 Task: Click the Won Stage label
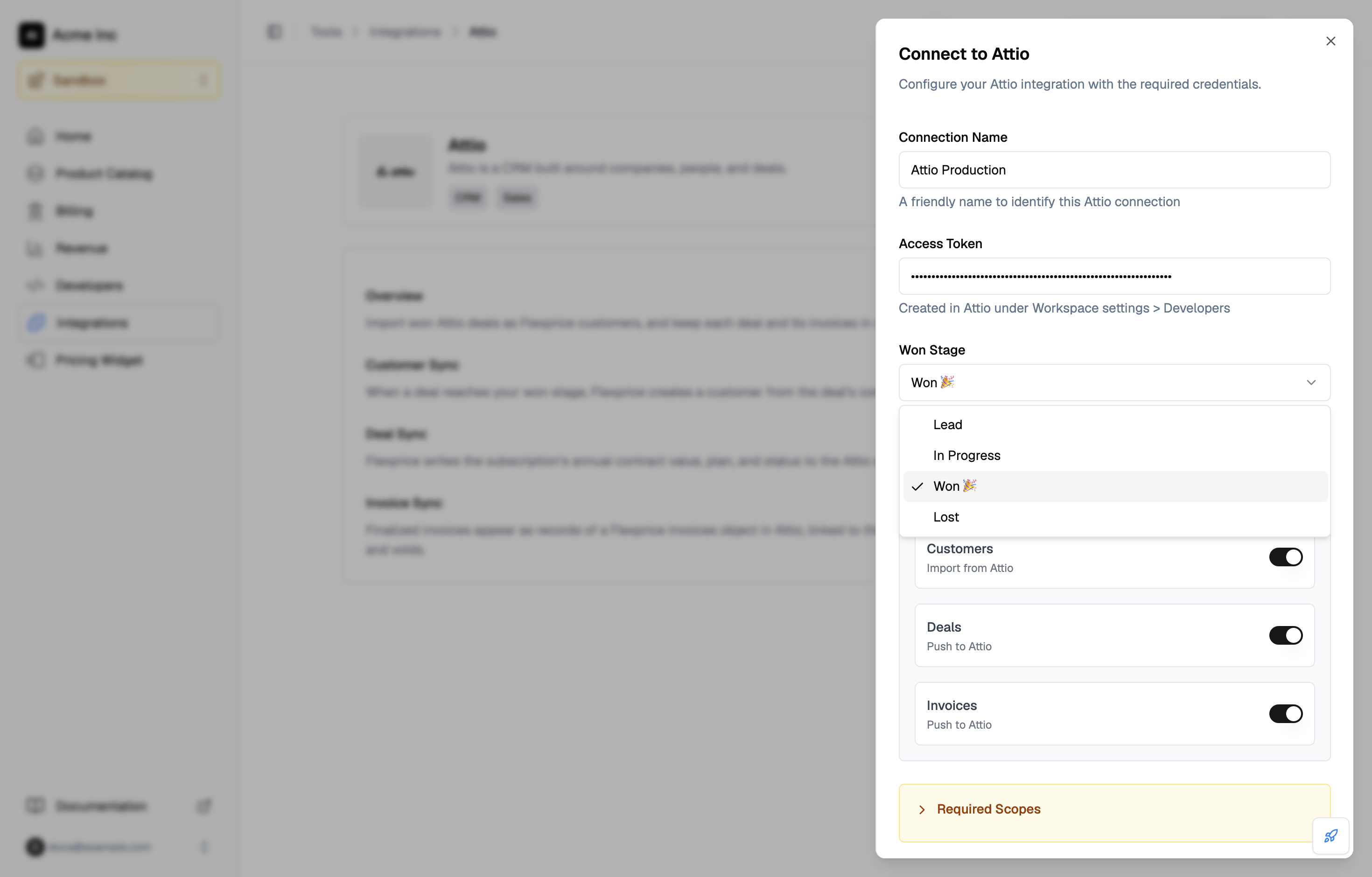pyautogui.click(x=931, y=350)
